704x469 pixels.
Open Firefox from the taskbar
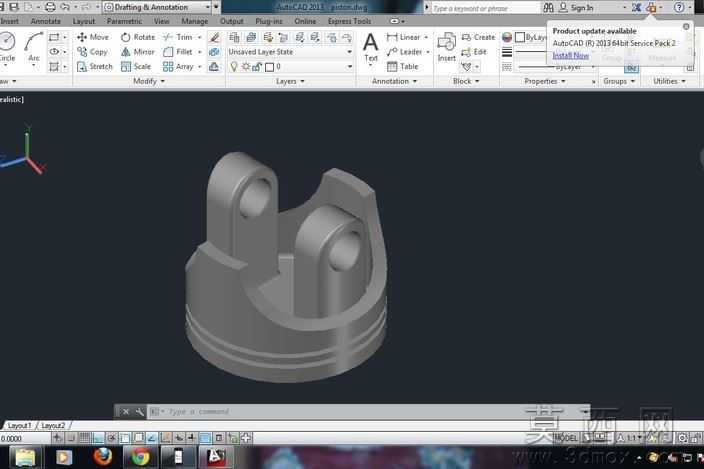point(102,457)
